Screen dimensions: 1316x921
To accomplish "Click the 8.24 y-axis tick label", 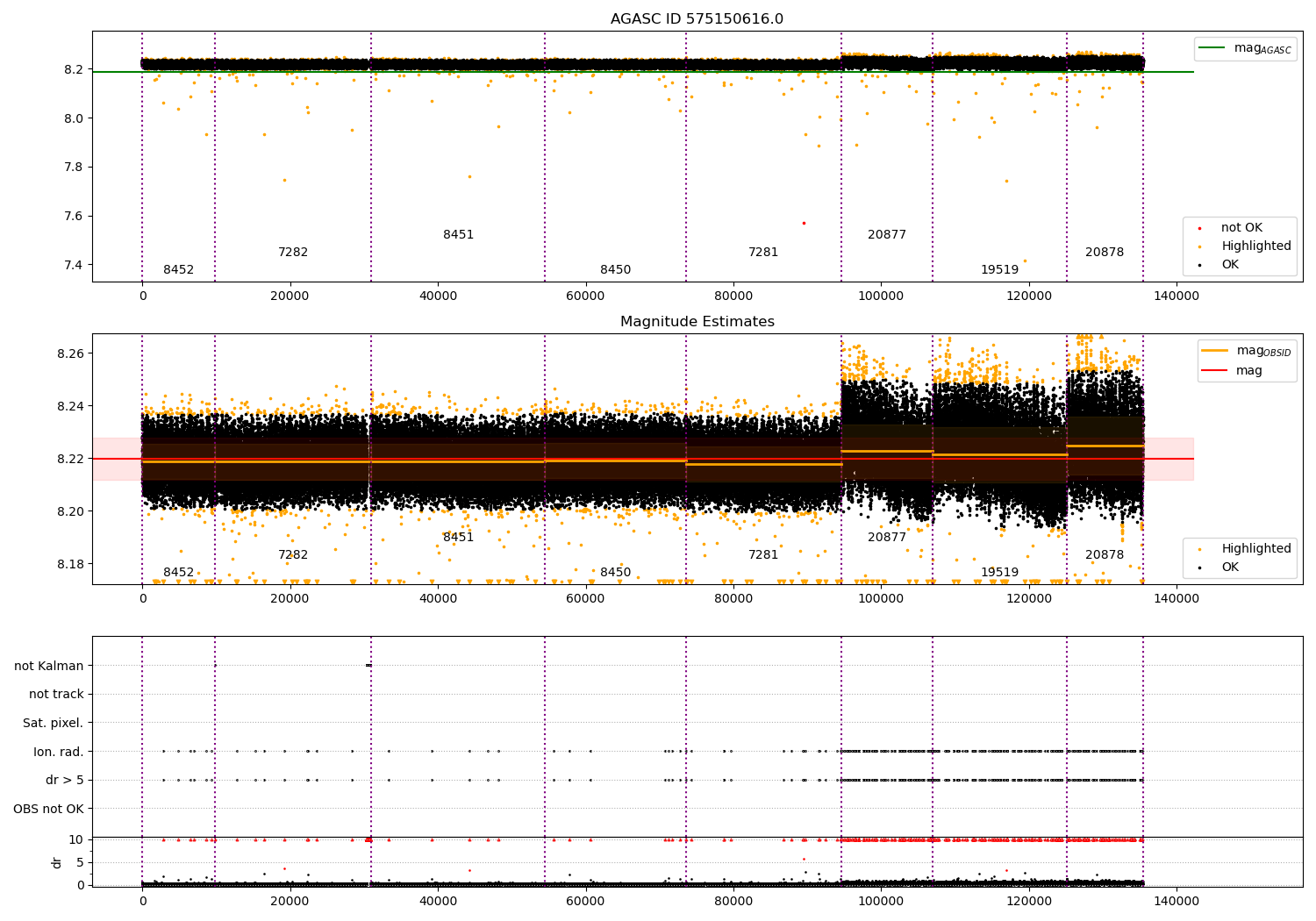I will click(x=70, y=406).
